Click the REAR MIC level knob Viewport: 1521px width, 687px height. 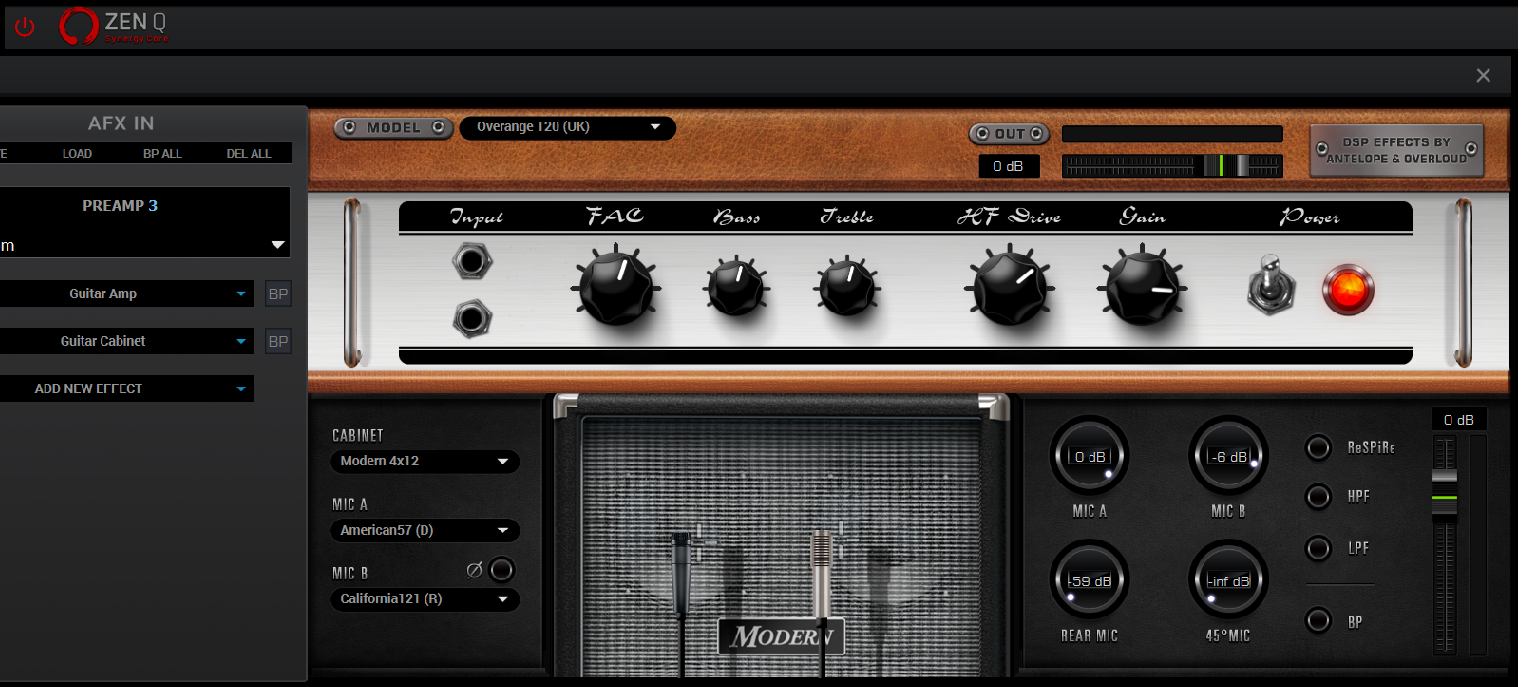1089,581
